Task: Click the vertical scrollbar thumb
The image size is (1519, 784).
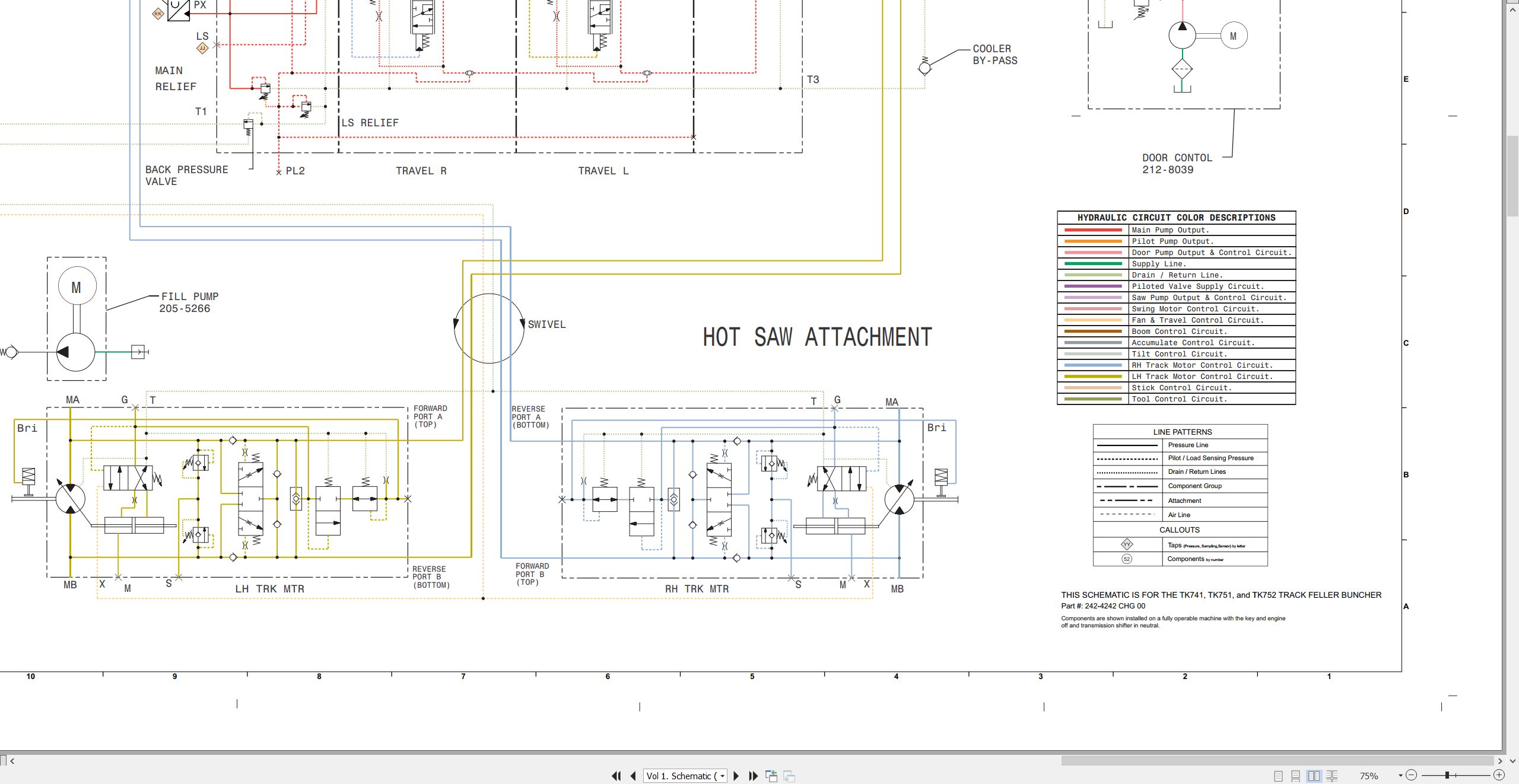Action: pyautogui.click(x=1512, y=176)
